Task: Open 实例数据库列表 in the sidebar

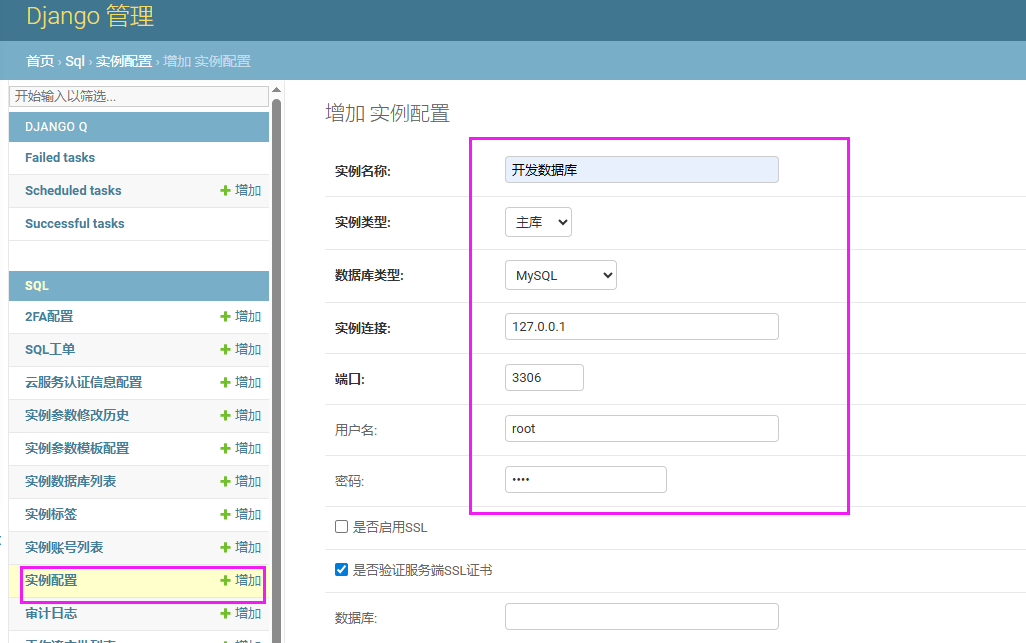Action: click(x=71, y=481)
